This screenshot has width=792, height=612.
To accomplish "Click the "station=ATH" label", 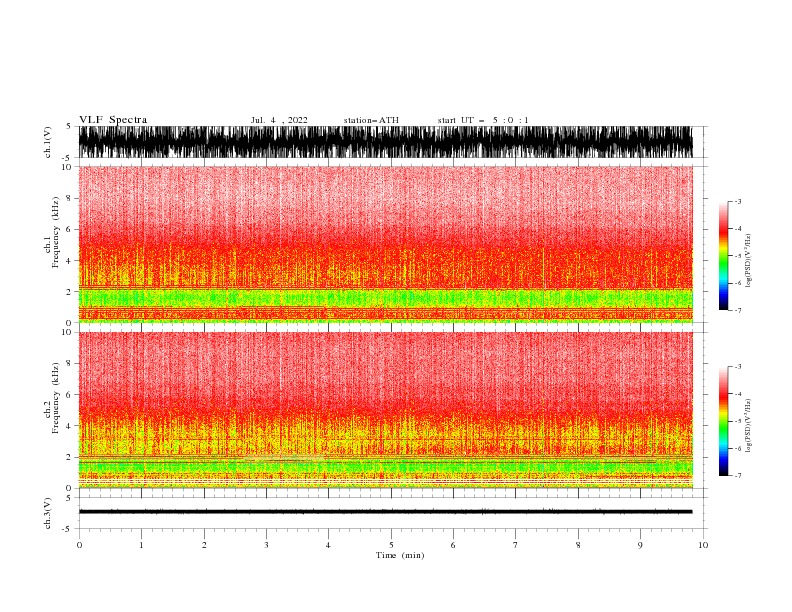I will point(371,120).
